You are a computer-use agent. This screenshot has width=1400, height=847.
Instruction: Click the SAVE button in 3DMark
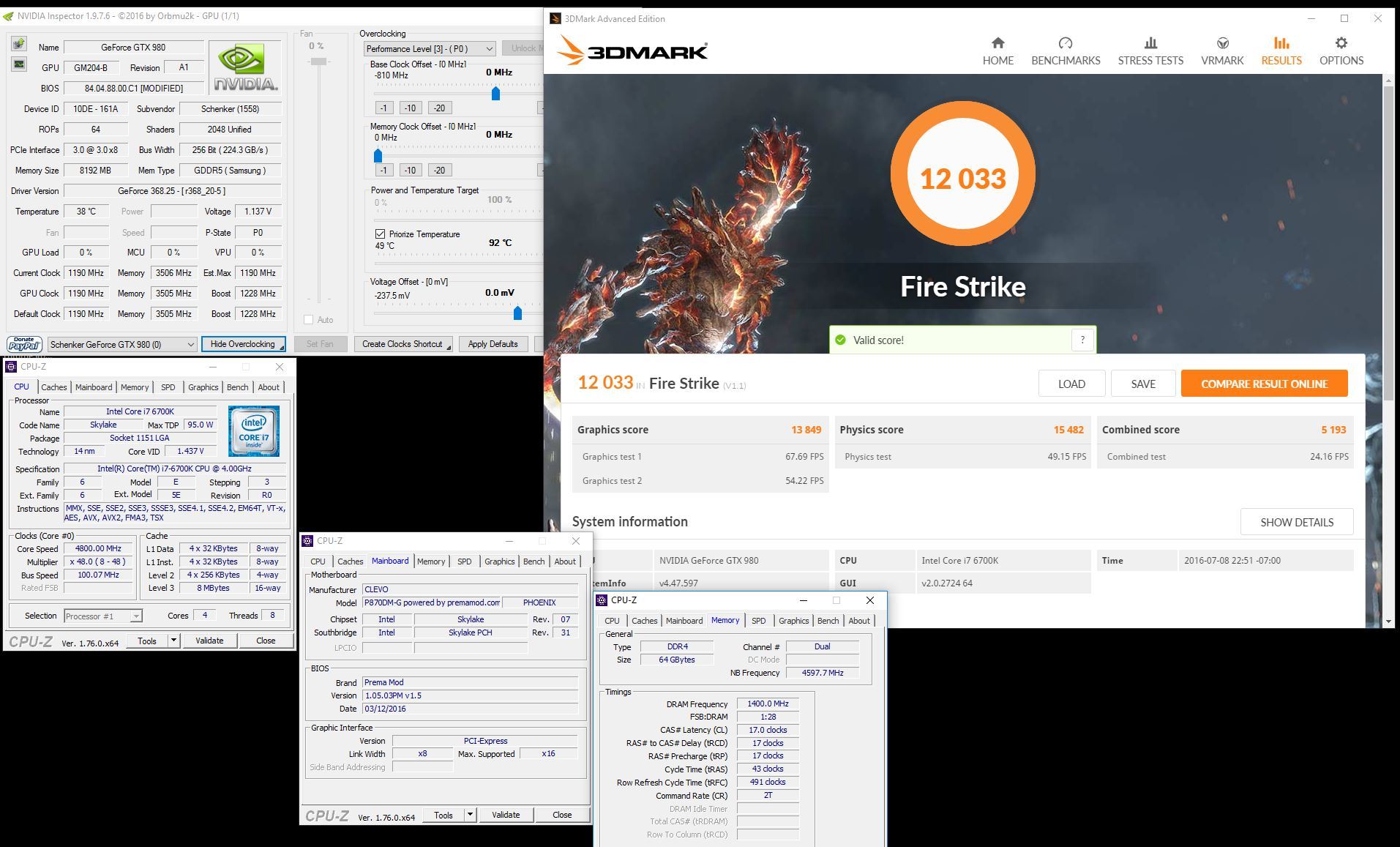[x=1143, y=384]
